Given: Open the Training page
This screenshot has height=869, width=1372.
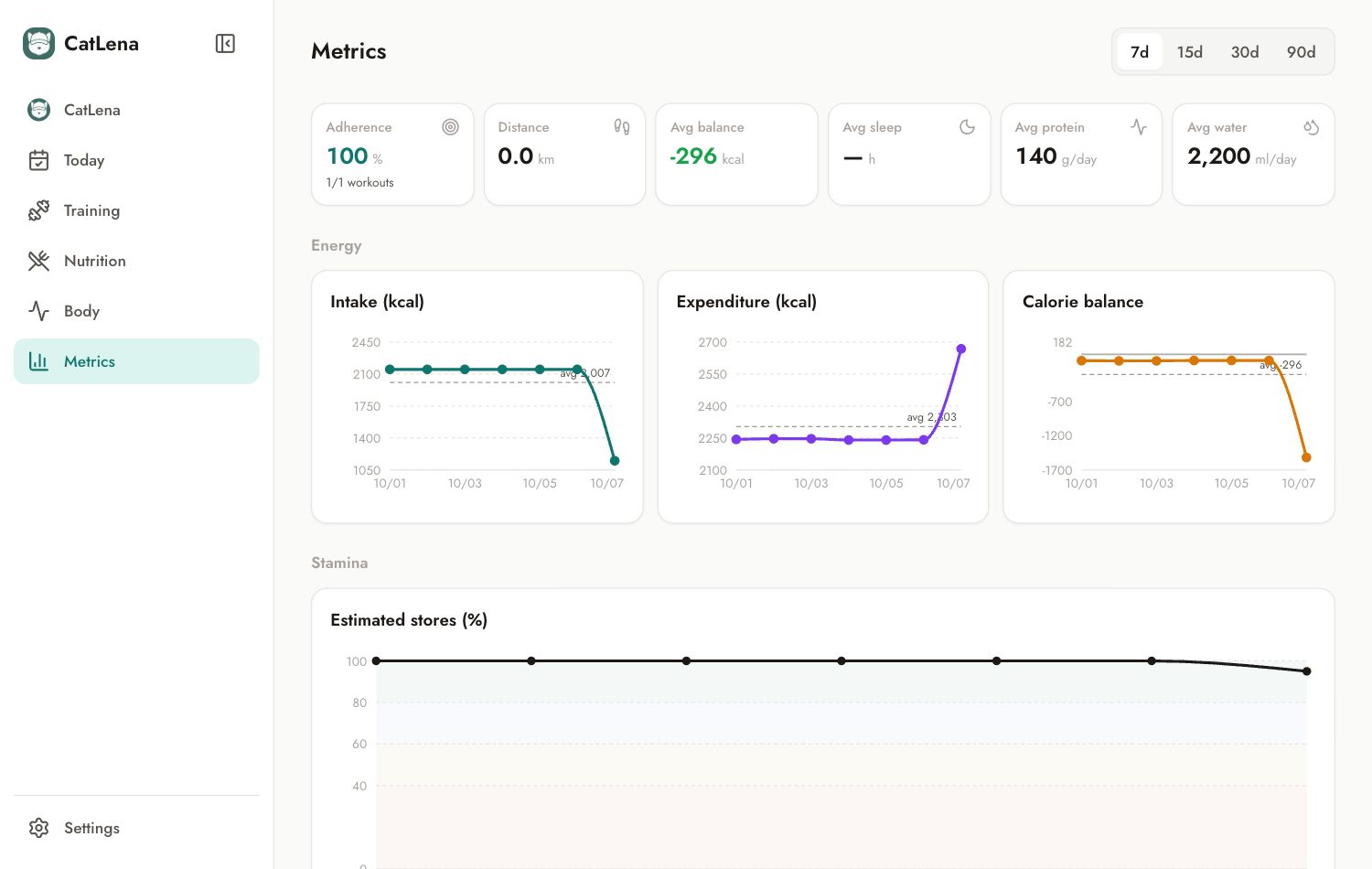Looking at the screenshot, I should point(136,210).
